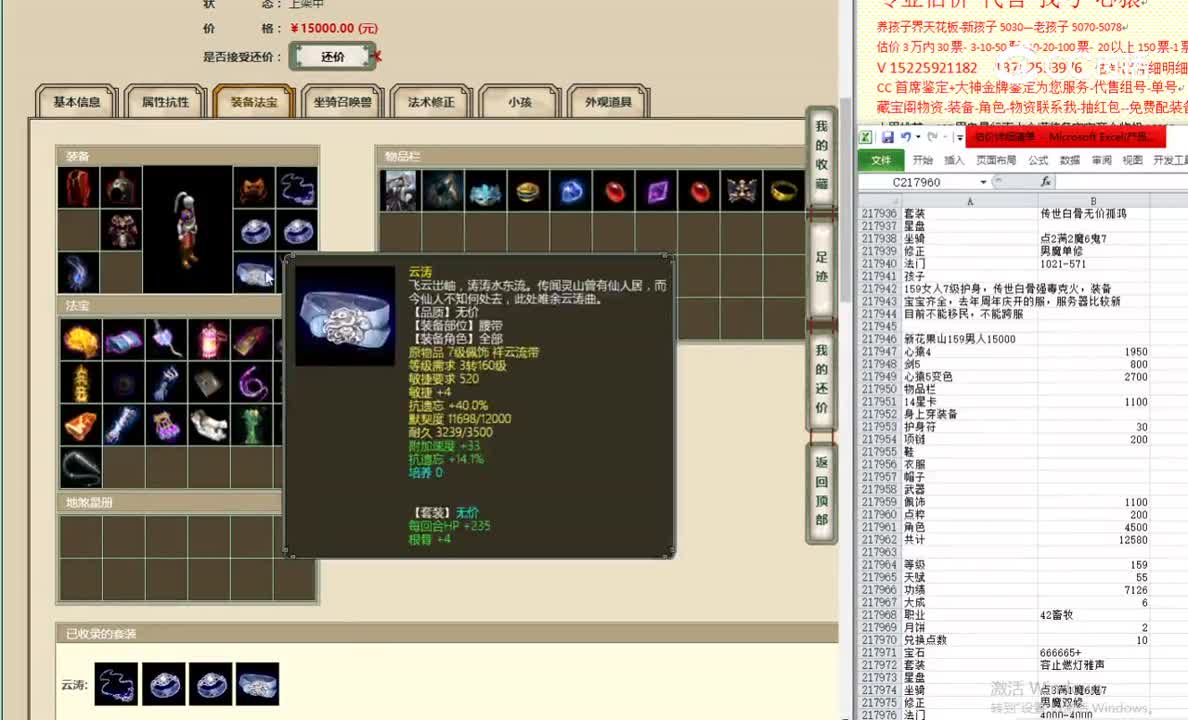Viewport: 1188px width, 720px height.
Task: Open the 小孩 tab
Action: [x=520, y=102]
